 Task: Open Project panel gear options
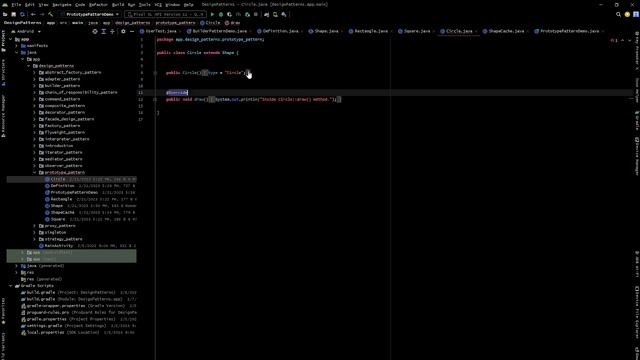click(123, 31)
